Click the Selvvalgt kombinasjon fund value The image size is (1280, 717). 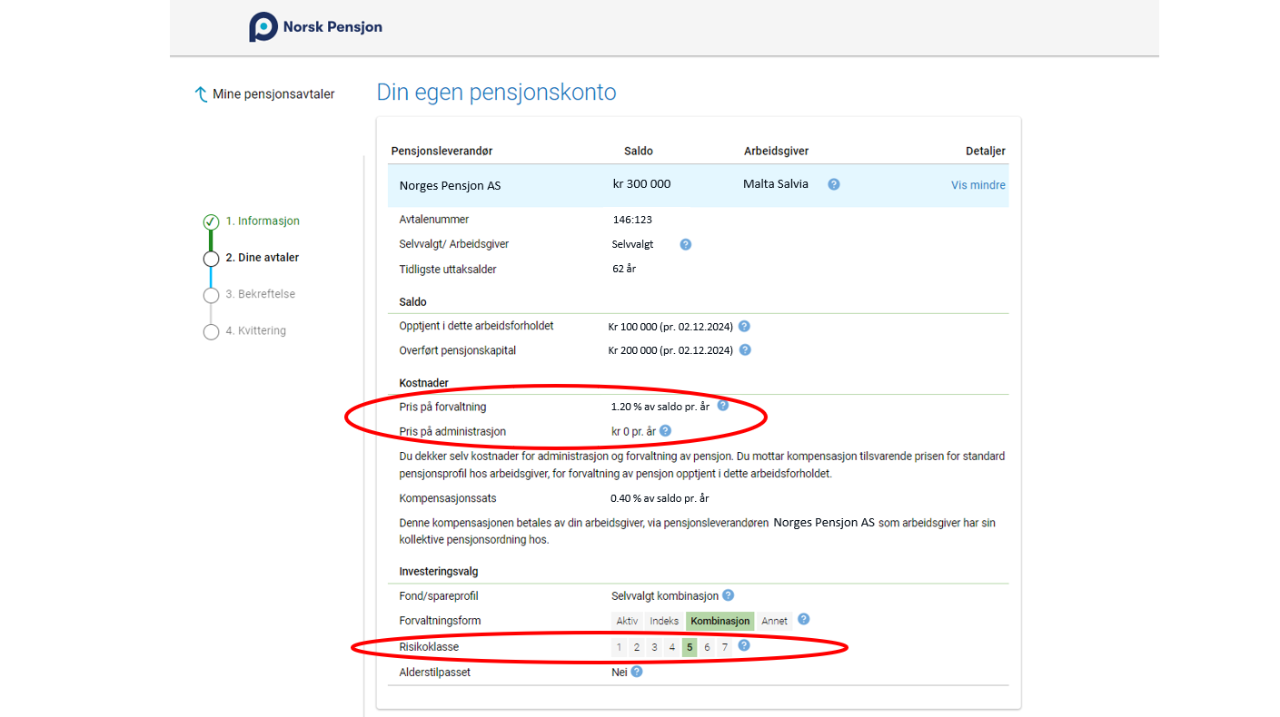pyautogui.click(x=665, y=596)
